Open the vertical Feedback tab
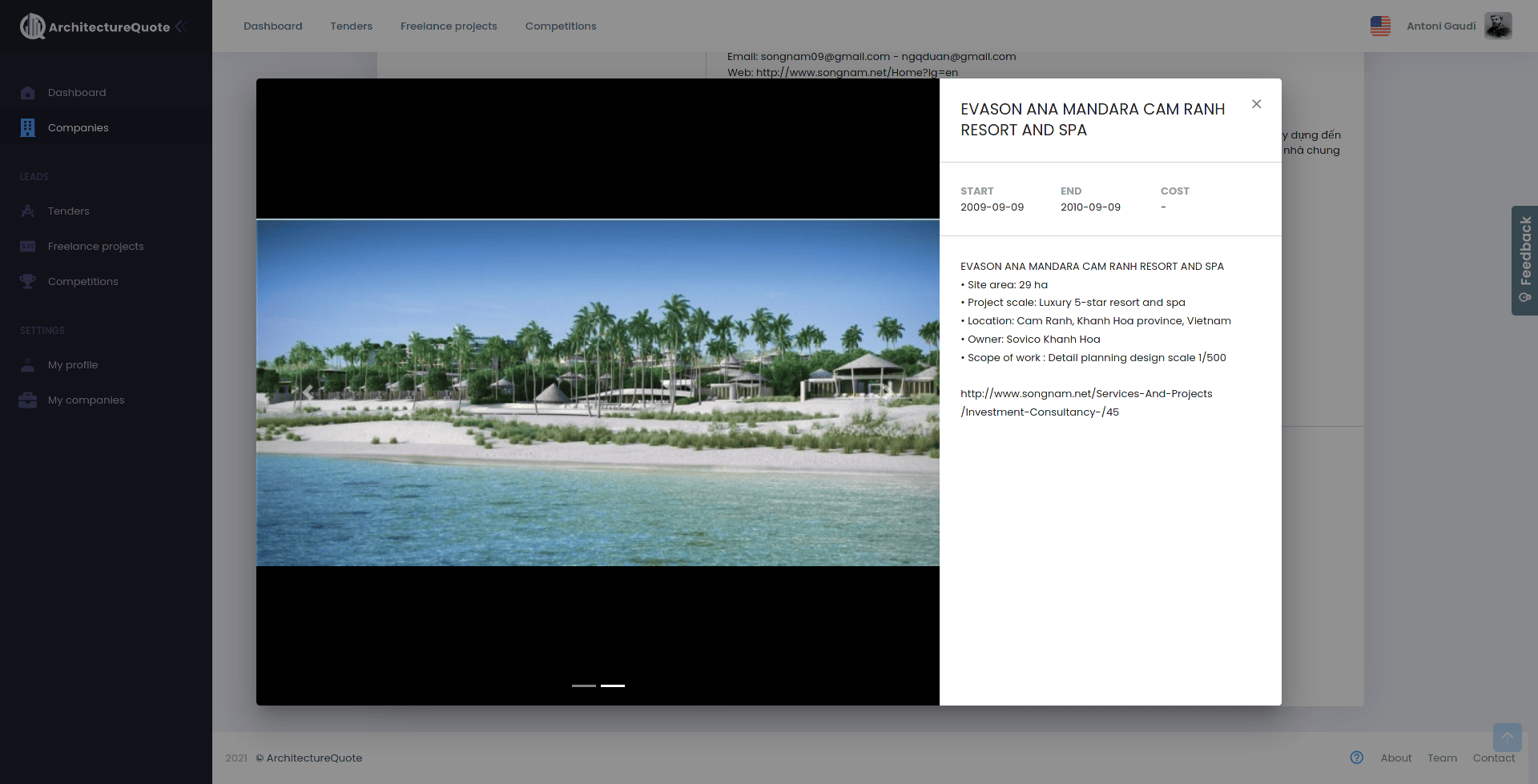The height and width of the screenshot is (784, 1538). coord(1524,260)
